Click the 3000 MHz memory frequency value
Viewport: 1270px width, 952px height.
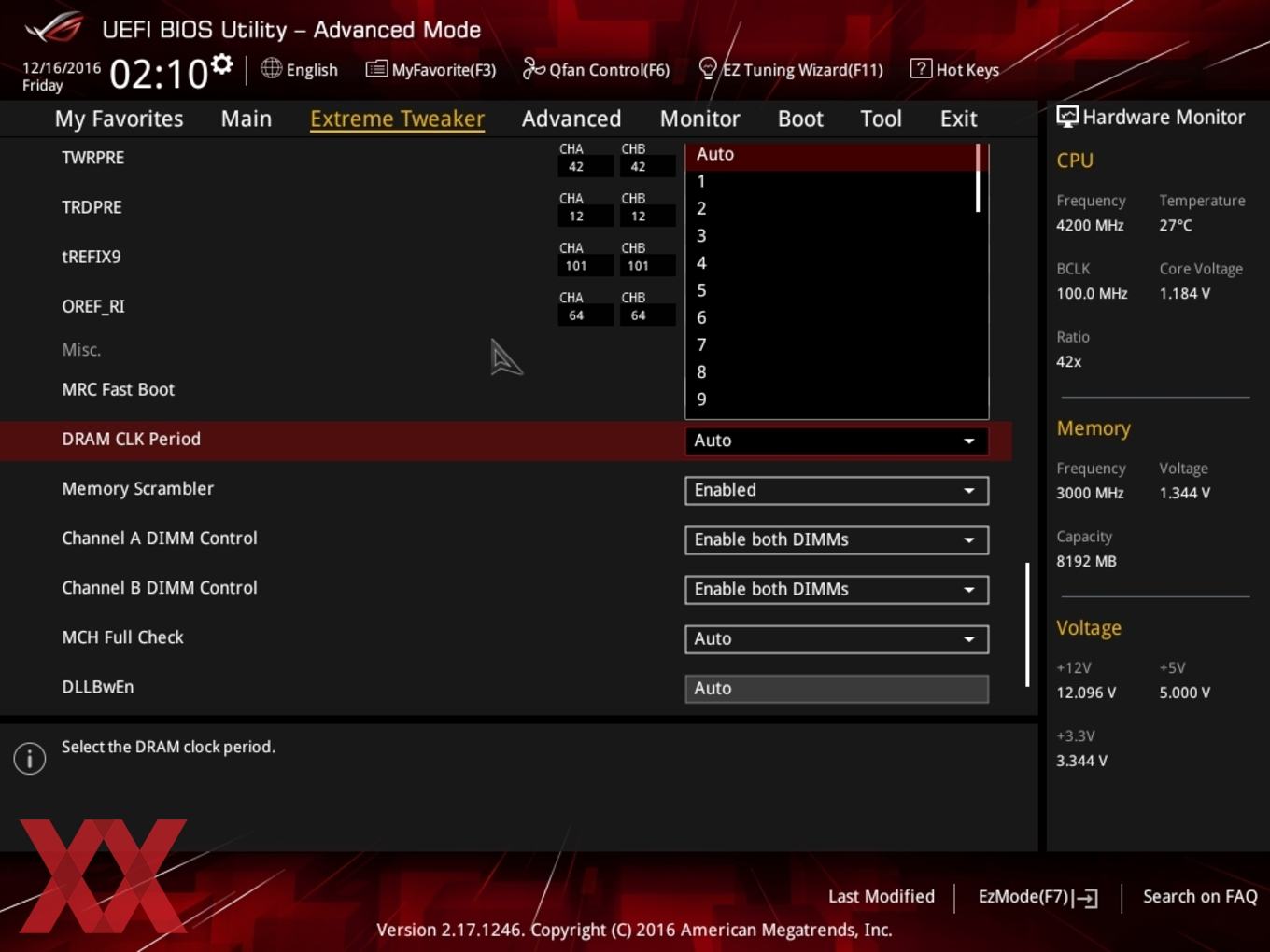[1090, 493]
